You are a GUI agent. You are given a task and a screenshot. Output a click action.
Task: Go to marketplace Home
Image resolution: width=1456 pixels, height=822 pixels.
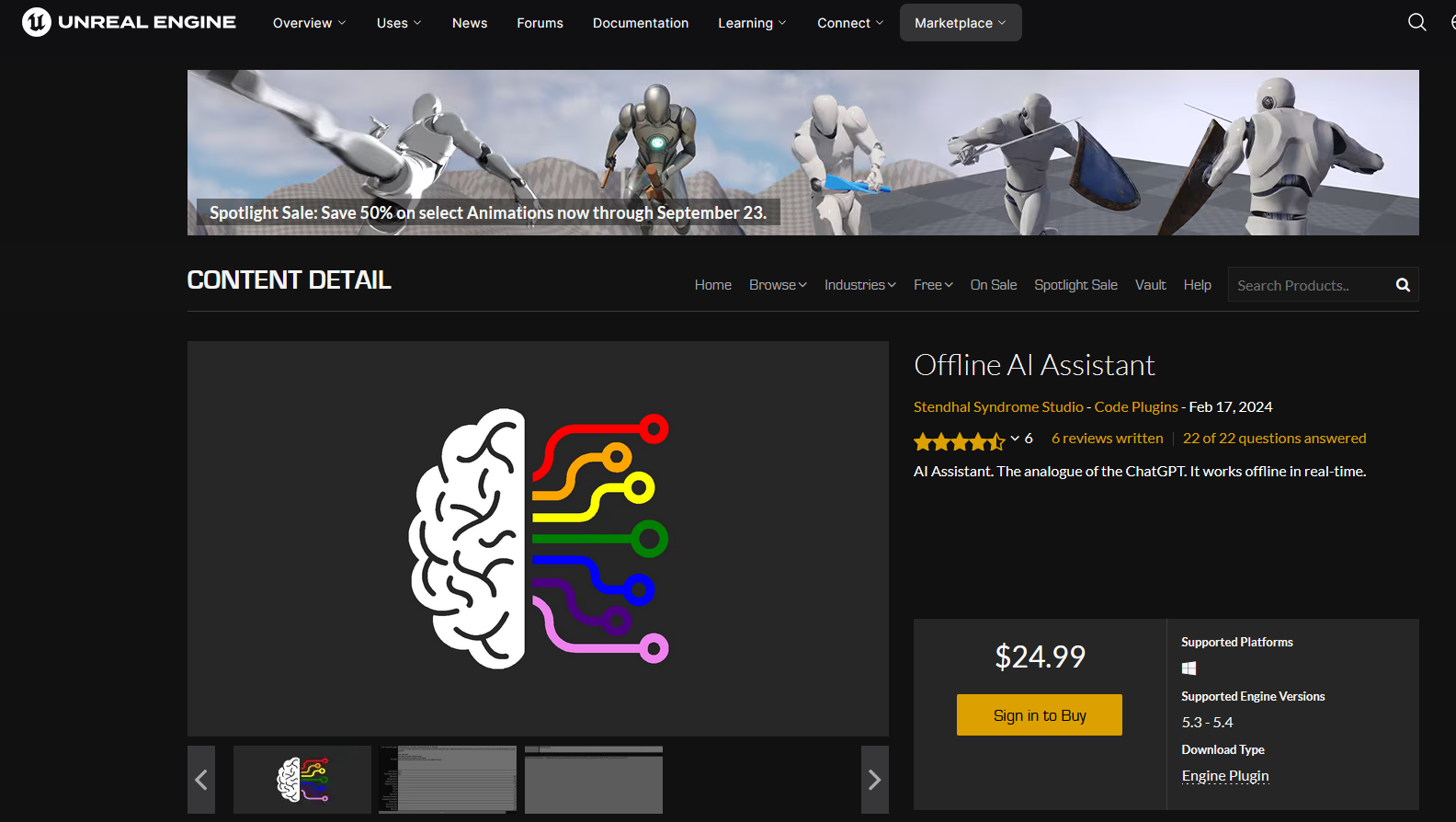pos(713,285)
